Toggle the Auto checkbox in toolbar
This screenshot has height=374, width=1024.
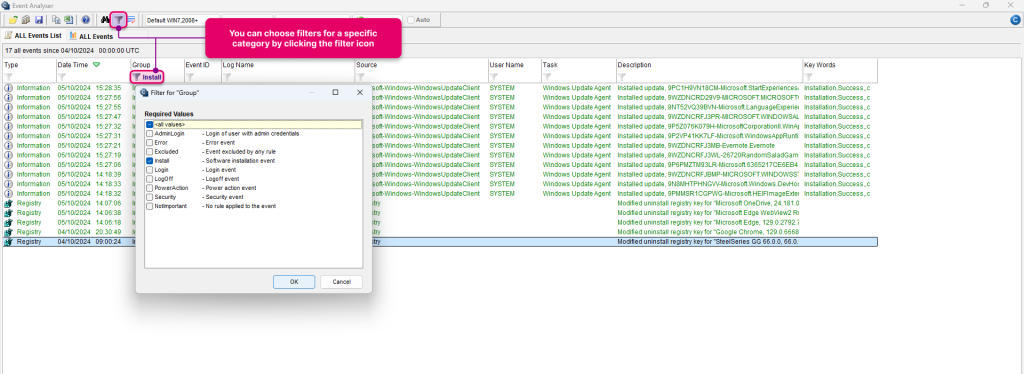[x=411, y=20]
